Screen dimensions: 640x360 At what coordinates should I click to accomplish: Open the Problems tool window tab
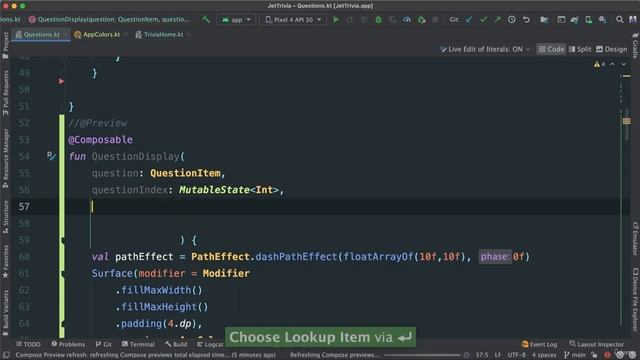coord(68,344)
